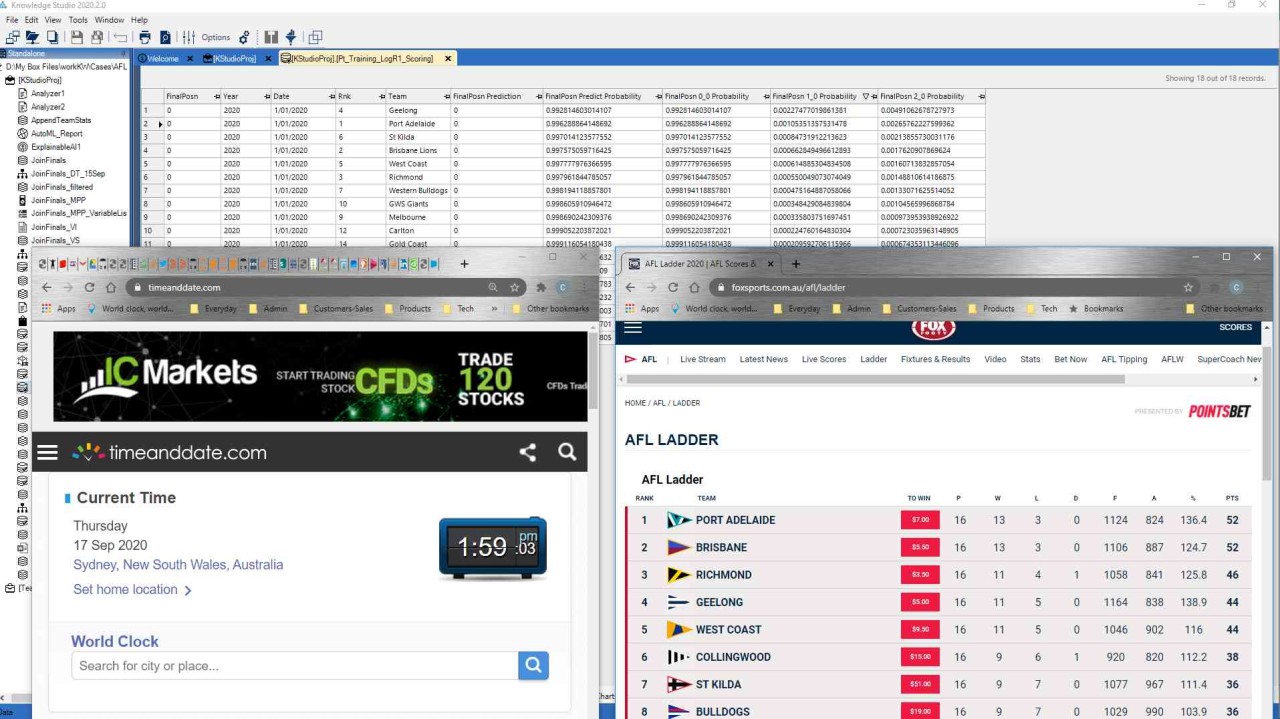
Task: Click the hamburger menu on timeanddate.com
Action: pos(47,452)
